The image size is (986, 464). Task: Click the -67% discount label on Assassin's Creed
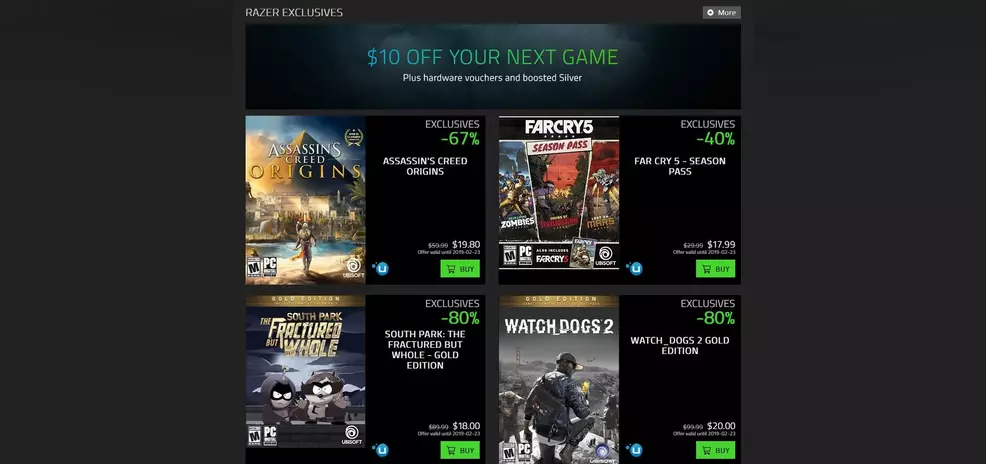click(x=460, y=139)
